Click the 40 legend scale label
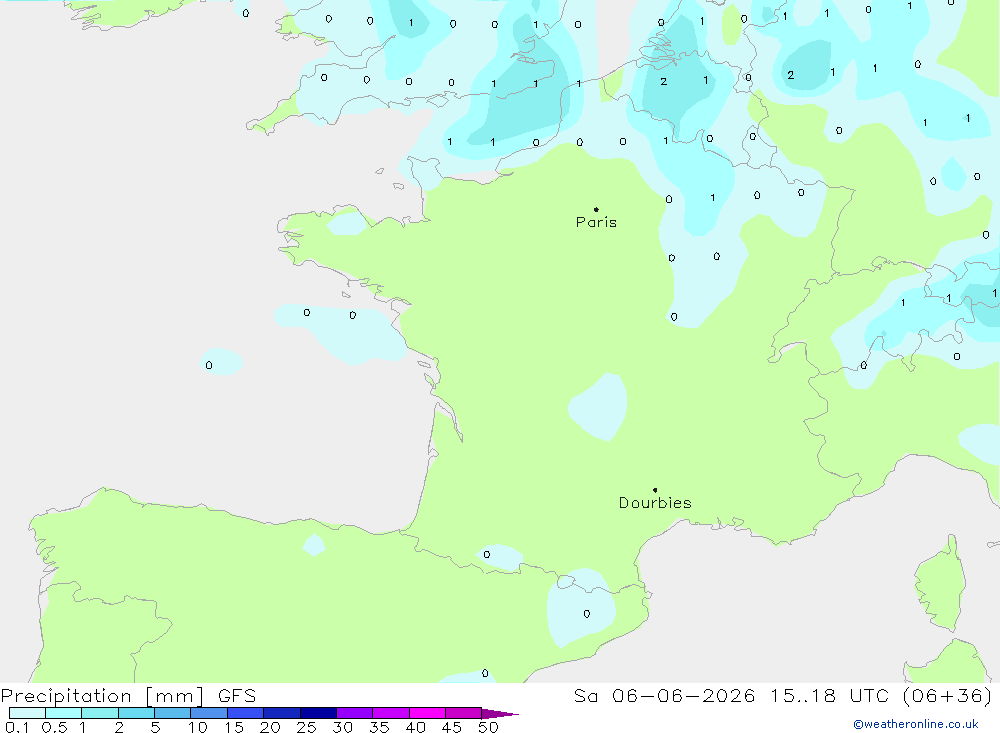This screenshot has width=1000, height=733. 416,727
